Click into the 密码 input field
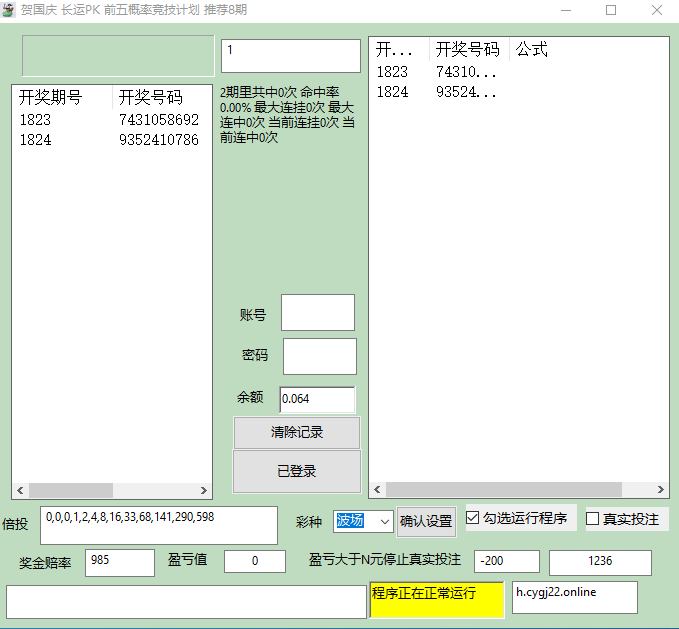The width and height of the screenshot is (679, 629). click(320, 357)
